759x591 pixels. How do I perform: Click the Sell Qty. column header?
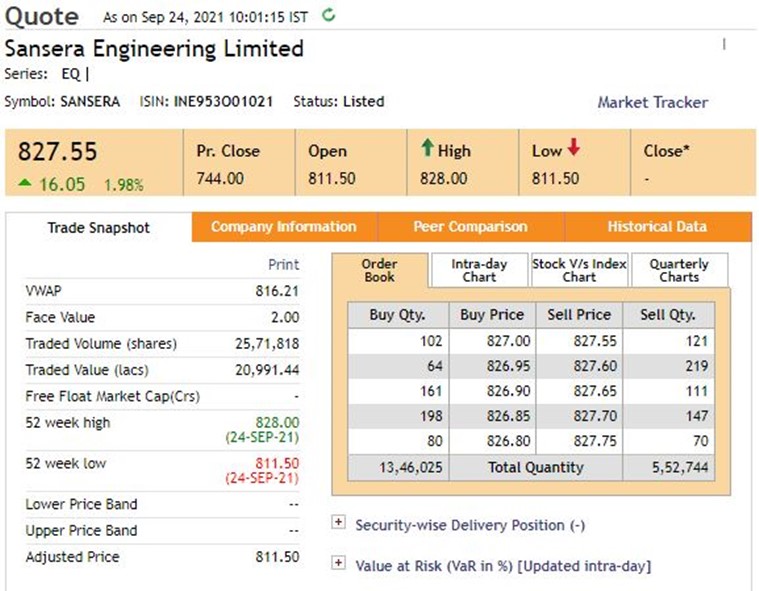pyautogui.click(x=667, y=315)
